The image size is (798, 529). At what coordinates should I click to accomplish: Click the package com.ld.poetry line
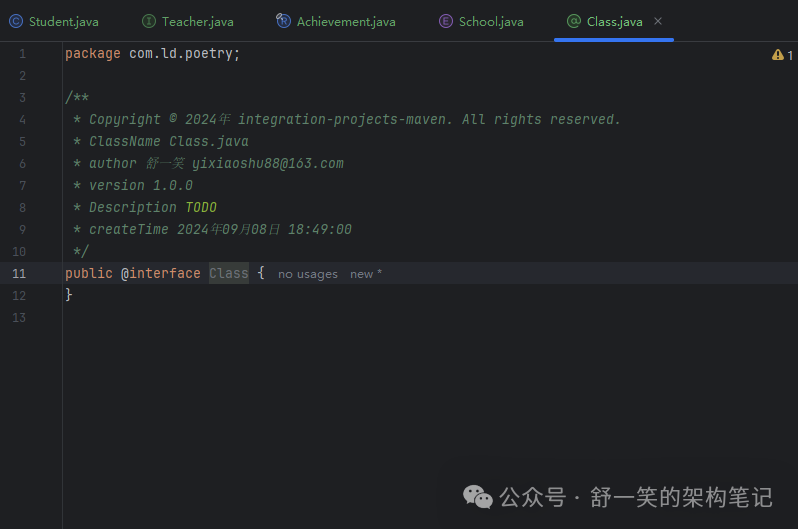coord(152,53)
